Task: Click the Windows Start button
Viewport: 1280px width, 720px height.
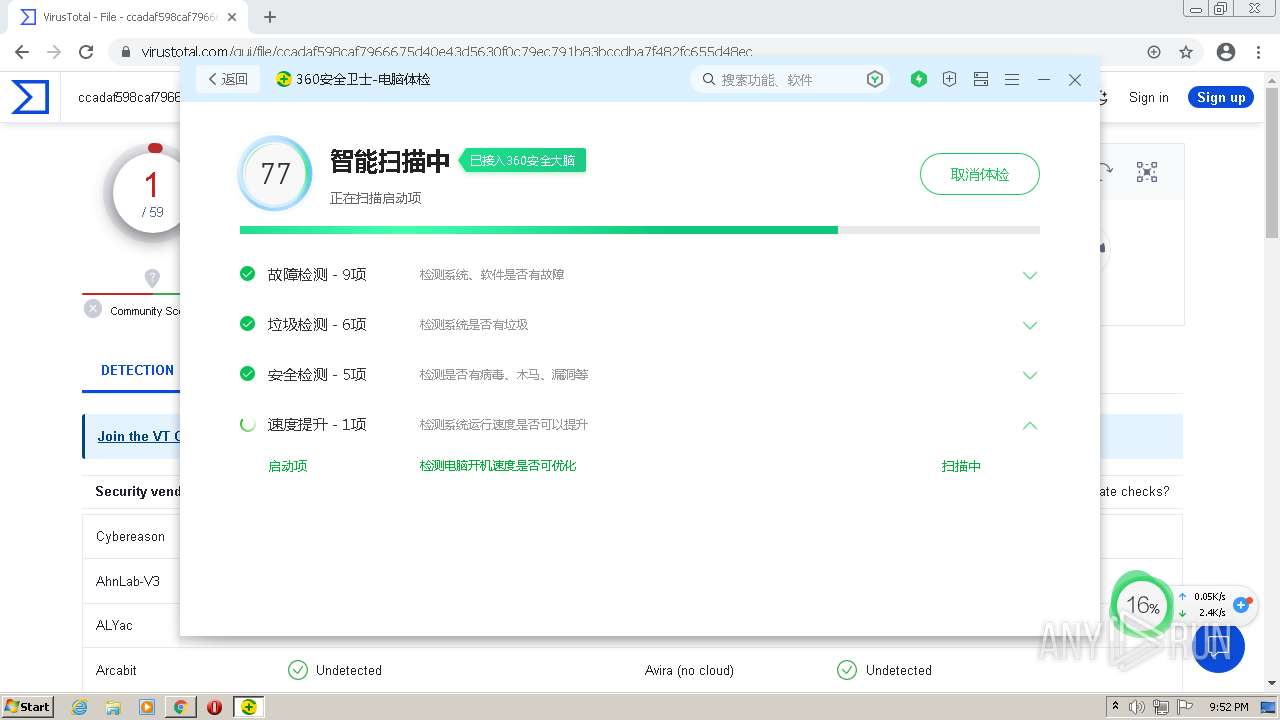Action: (28, 706)
